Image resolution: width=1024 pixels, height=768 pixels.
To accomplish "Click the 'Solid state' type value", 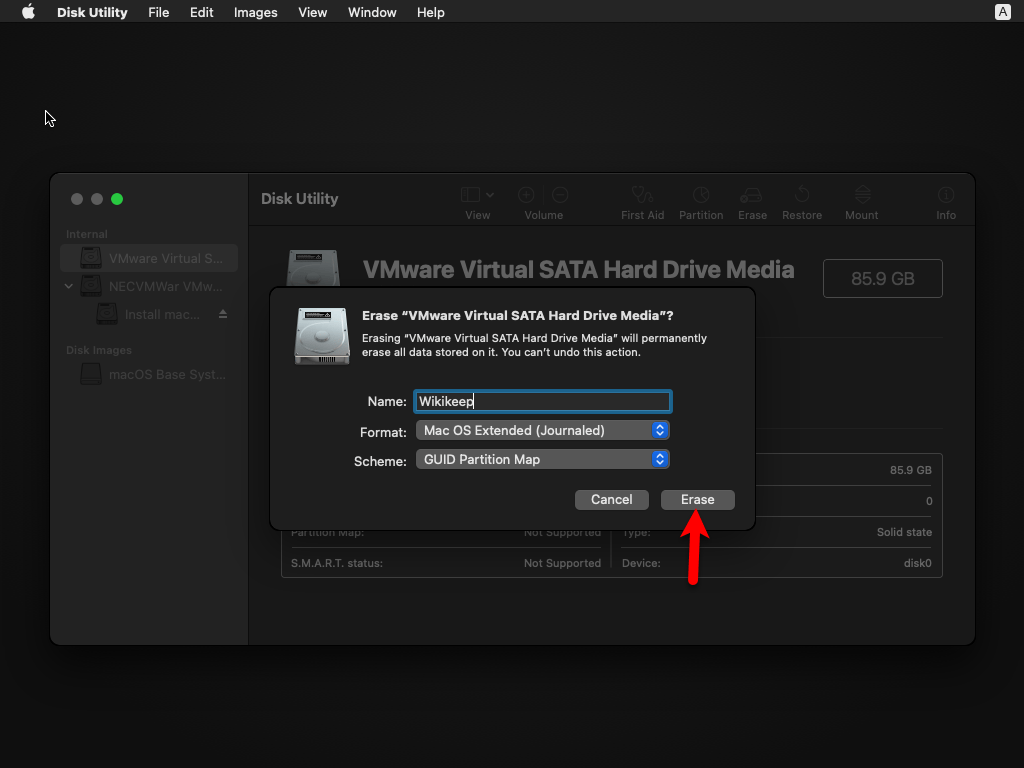I will pyautogui.click(x=904, y=532).
